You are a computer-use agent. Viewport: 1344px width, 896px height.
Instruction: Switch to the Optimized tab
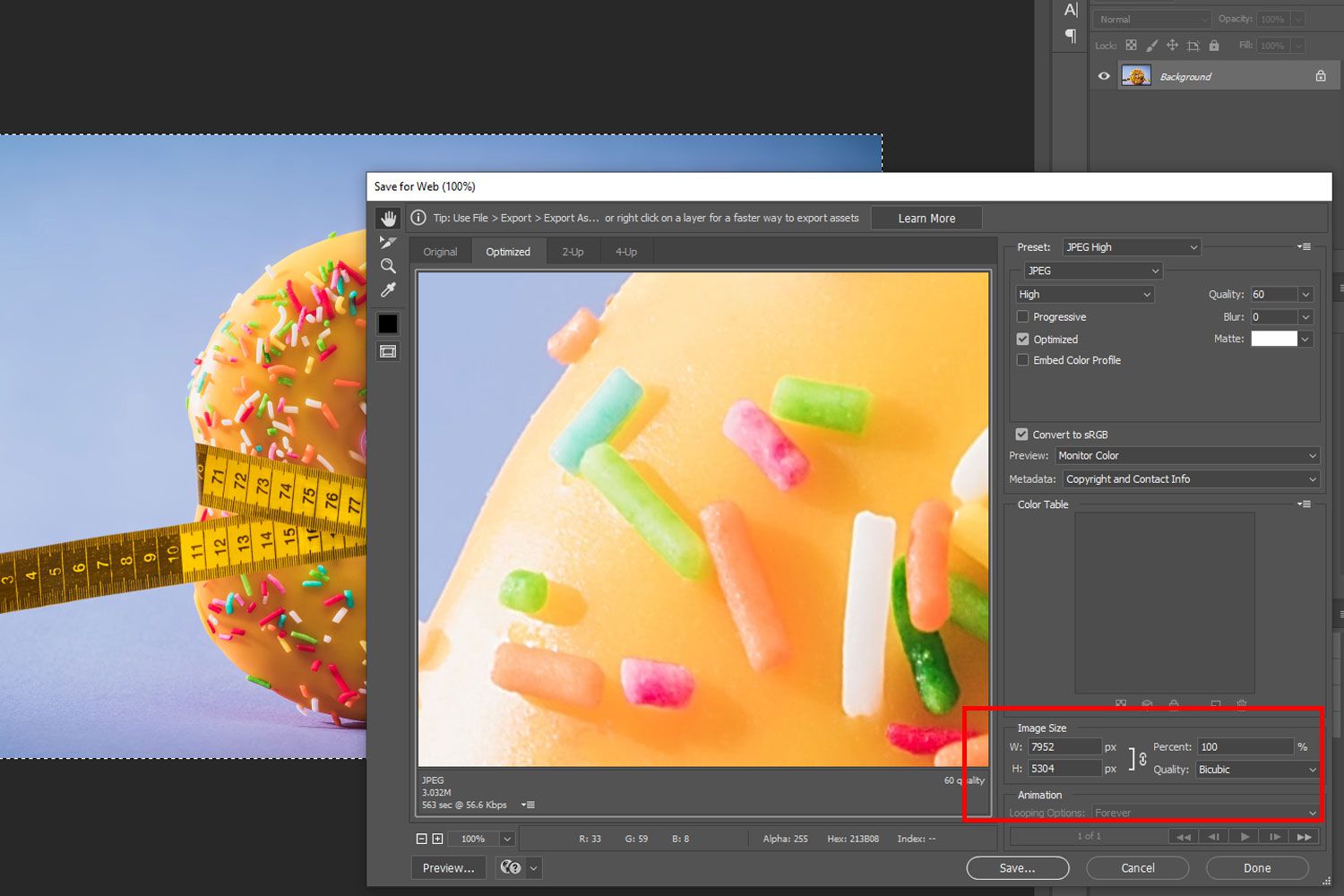coord(508,252)
